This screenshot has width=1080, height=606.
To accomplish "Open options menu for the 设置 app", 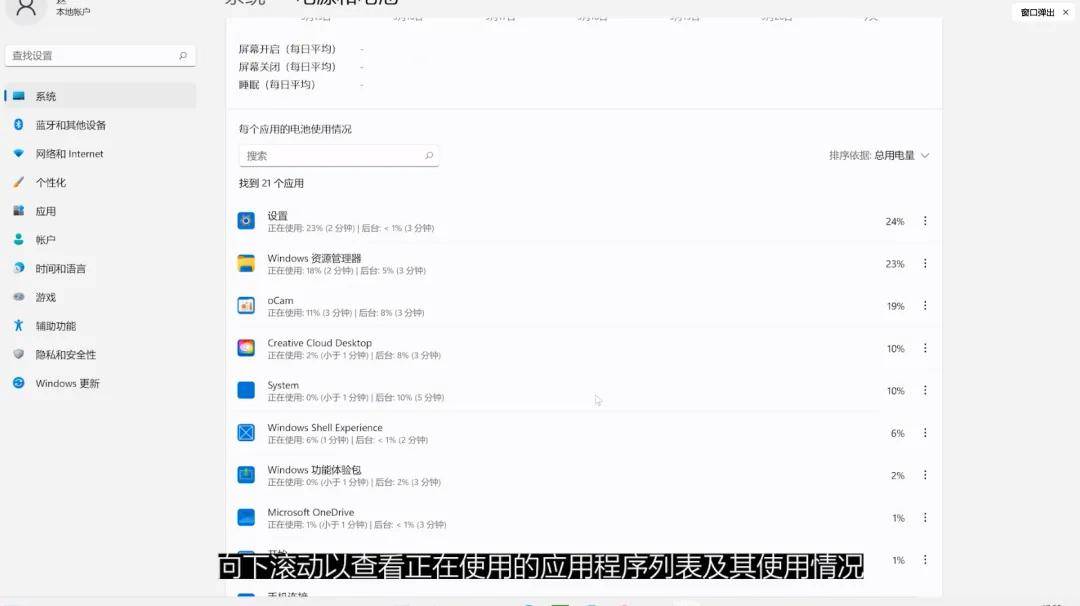I will click(924, 221).
